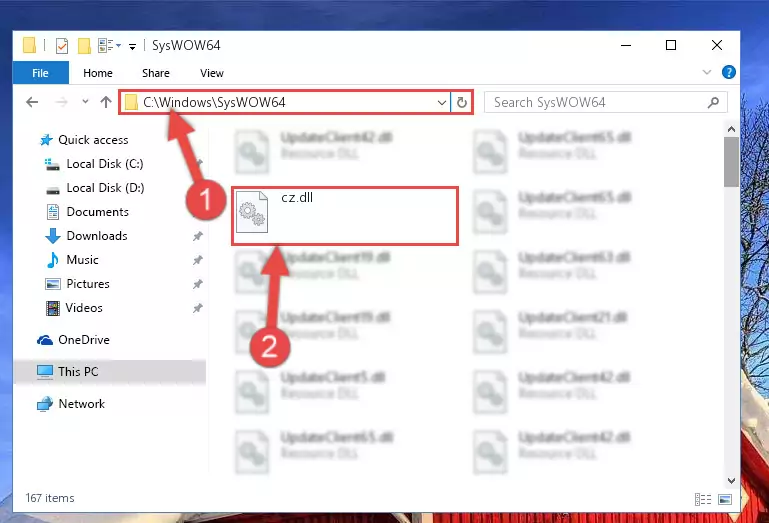Open the Customize Quick Access Toolbar dropdown
The width and height of the screenshot is (769, 523).
(x=132, y=47)
